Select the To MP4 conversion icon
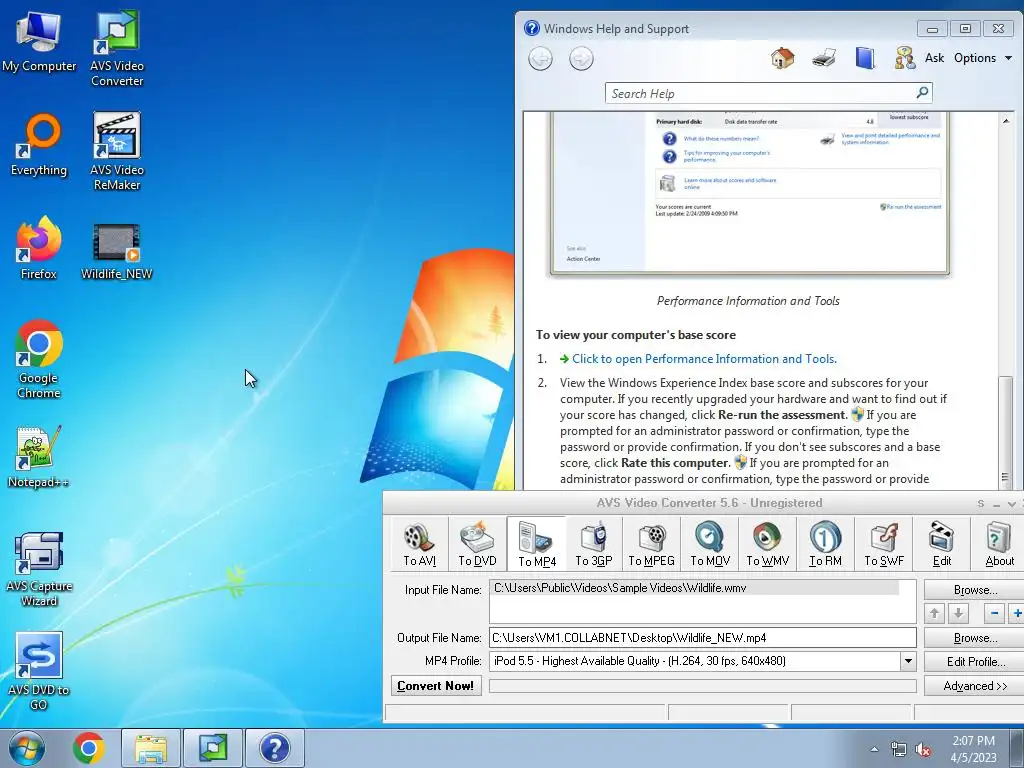Viewport: 1024px width, 768px height. pyautogui.click(x=537, y=544)
